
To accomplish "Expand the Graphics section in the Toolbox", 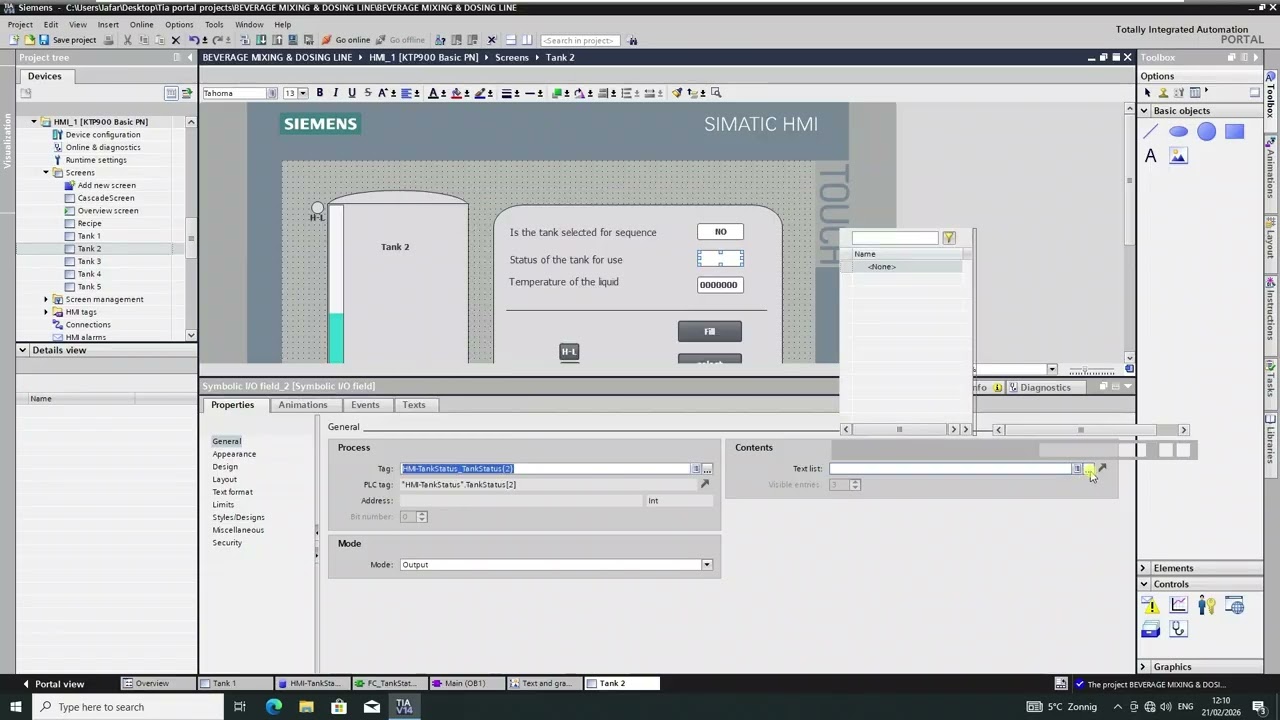I will point(1143,667).
